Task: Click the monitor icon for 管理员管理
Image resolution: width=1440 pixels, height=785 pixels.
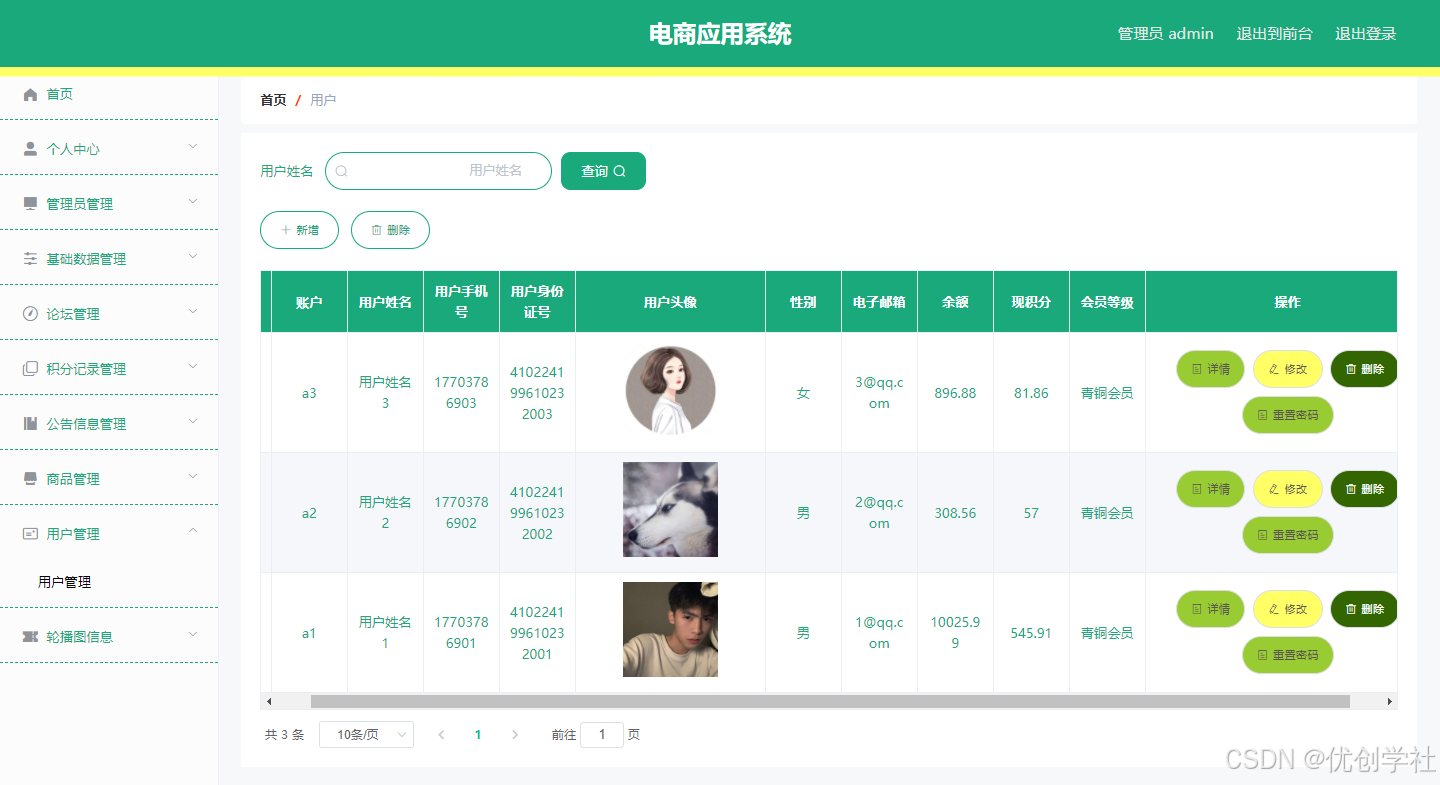Action: coord(30,204)
